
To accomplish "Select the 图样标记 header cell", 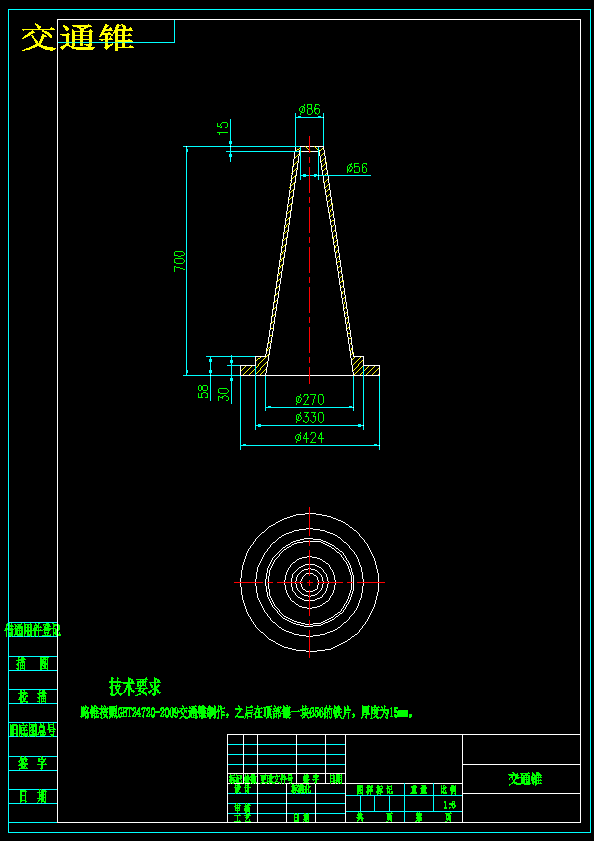I will [x=376, y=790].
